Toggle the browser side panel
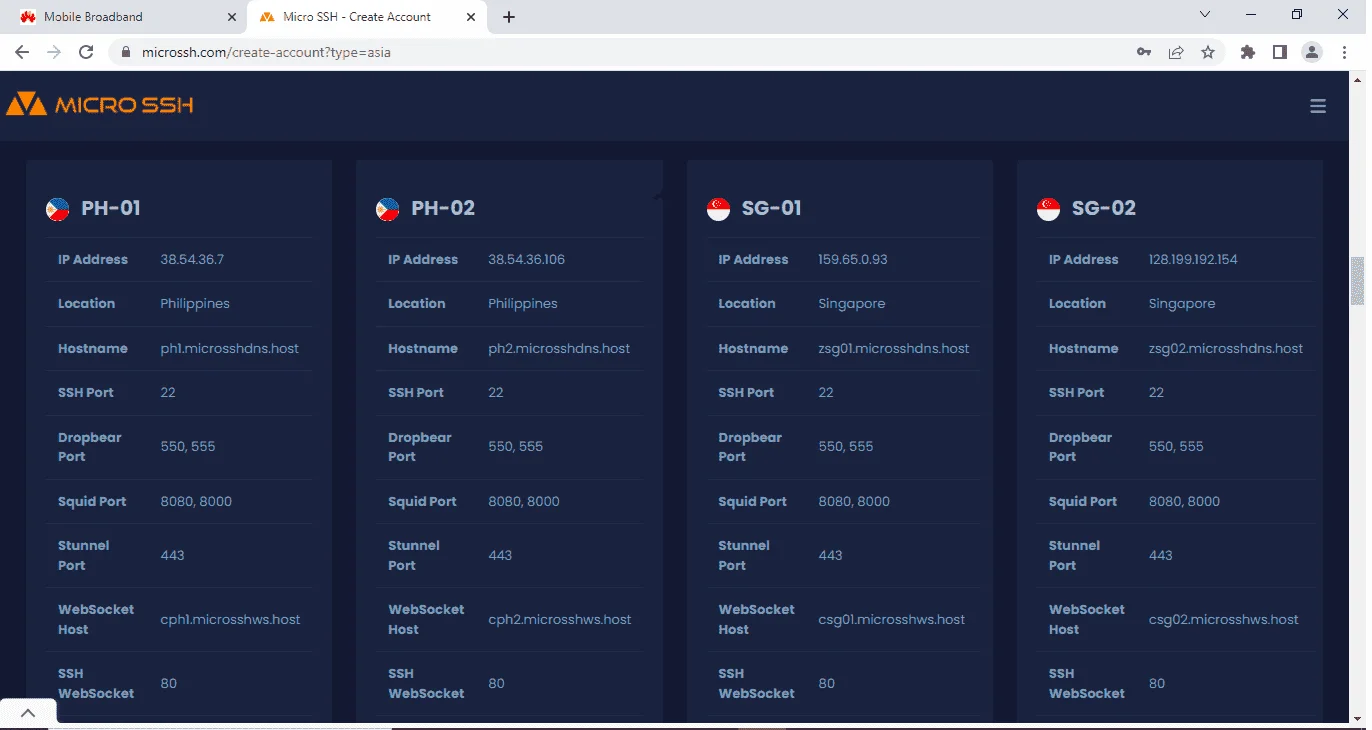This screenshot has height=730, width=1372. pyautogui.click(x=1279, y=52)
